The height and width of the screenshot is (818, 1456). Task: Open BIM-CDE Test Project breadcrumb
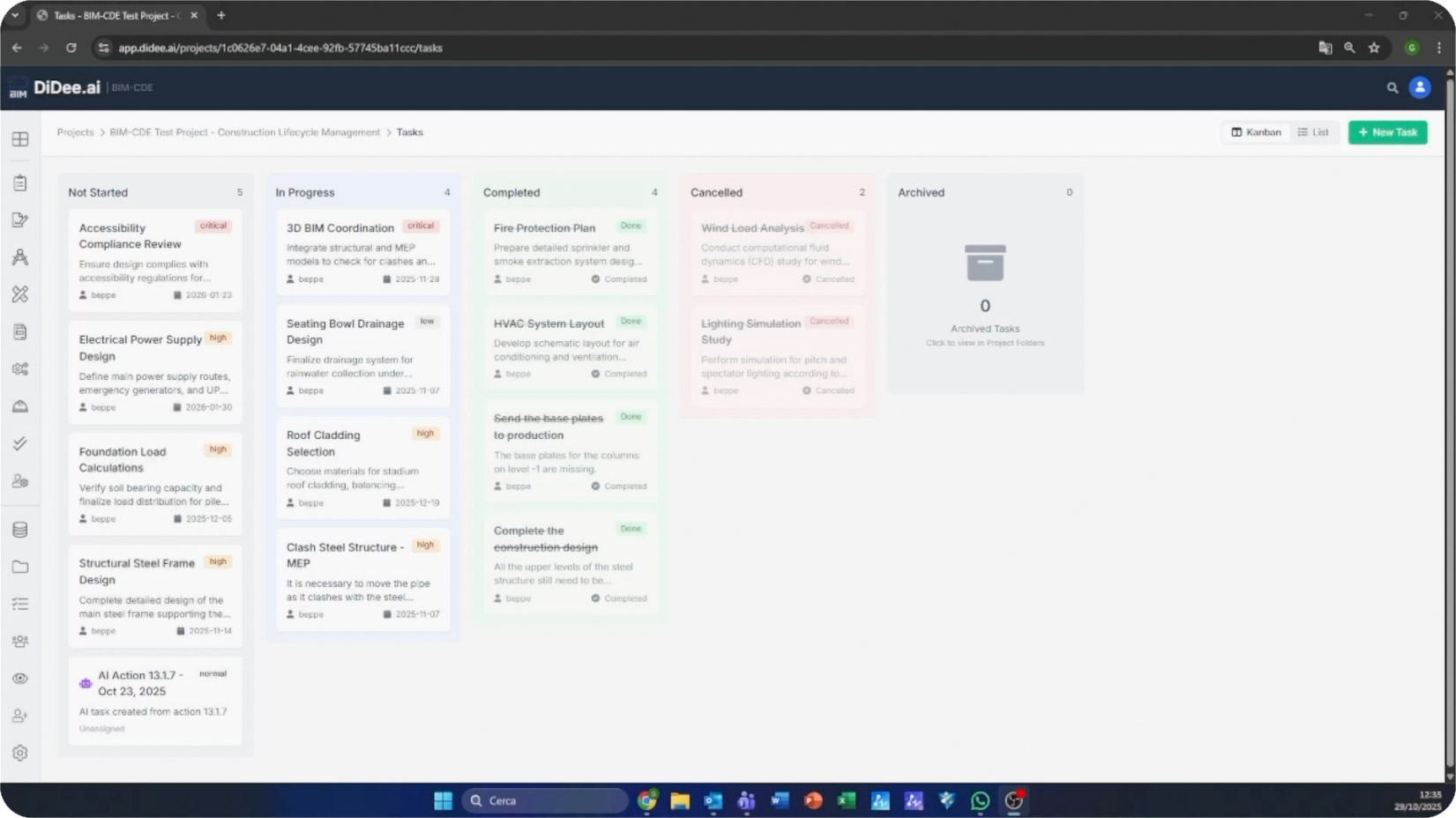tap(244, 132)
